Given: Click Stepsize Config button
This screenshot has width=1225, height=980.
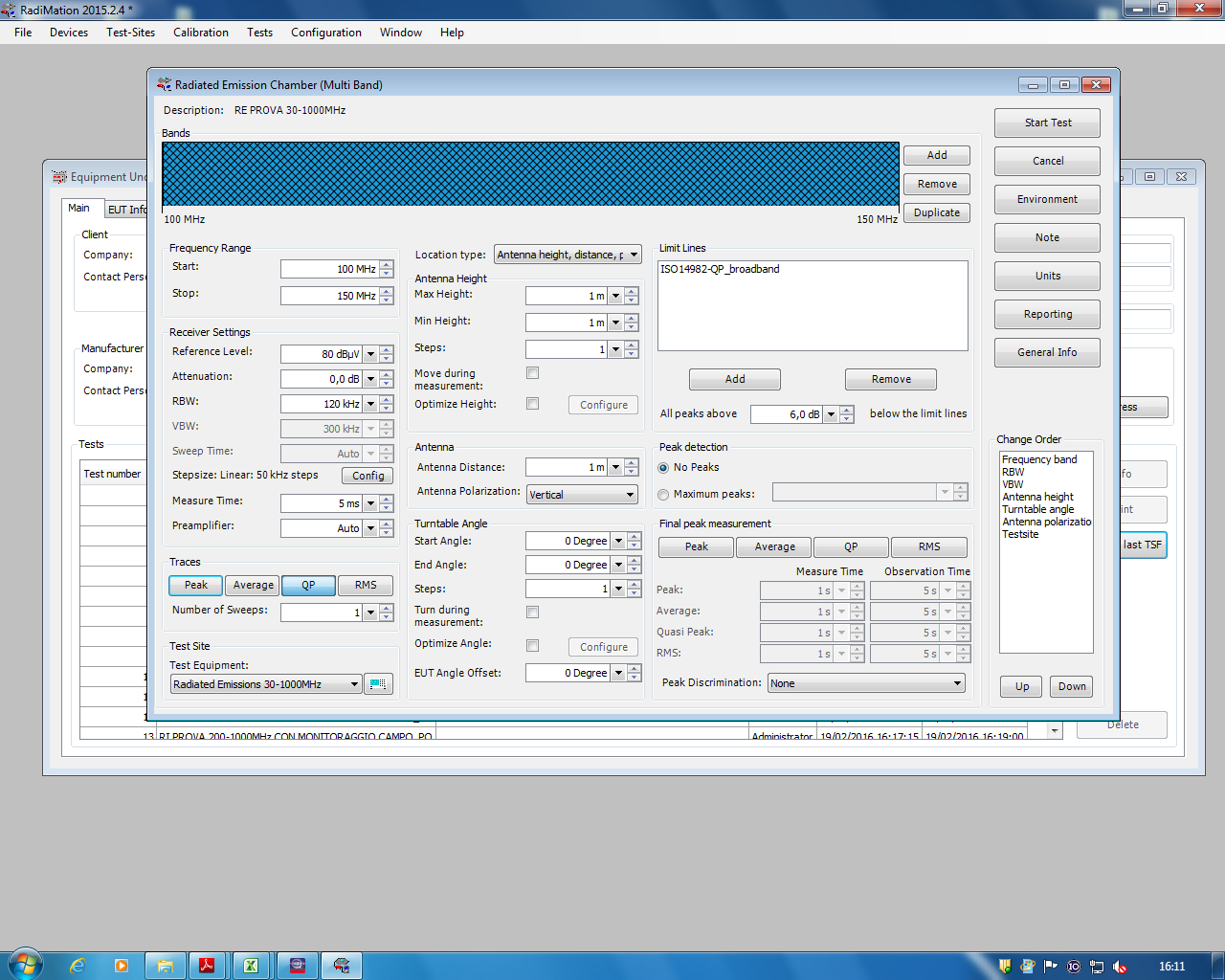Looking at the screenshot, I should [x=367, y=476].
